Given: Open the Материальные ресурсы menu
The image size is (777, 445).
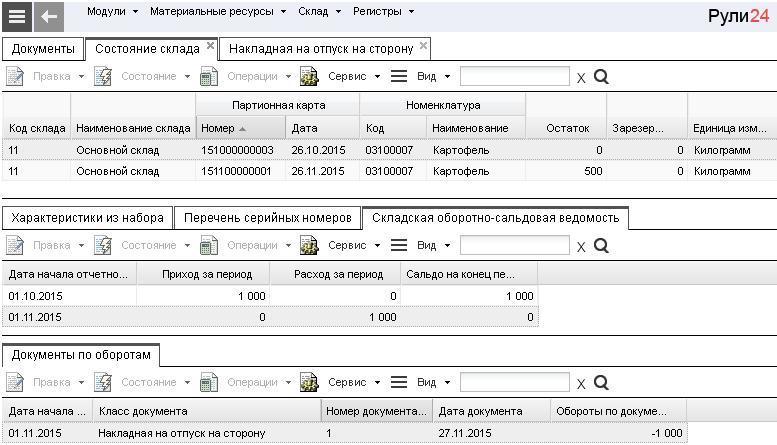Looking at the screenshot, I should (218, 11).
